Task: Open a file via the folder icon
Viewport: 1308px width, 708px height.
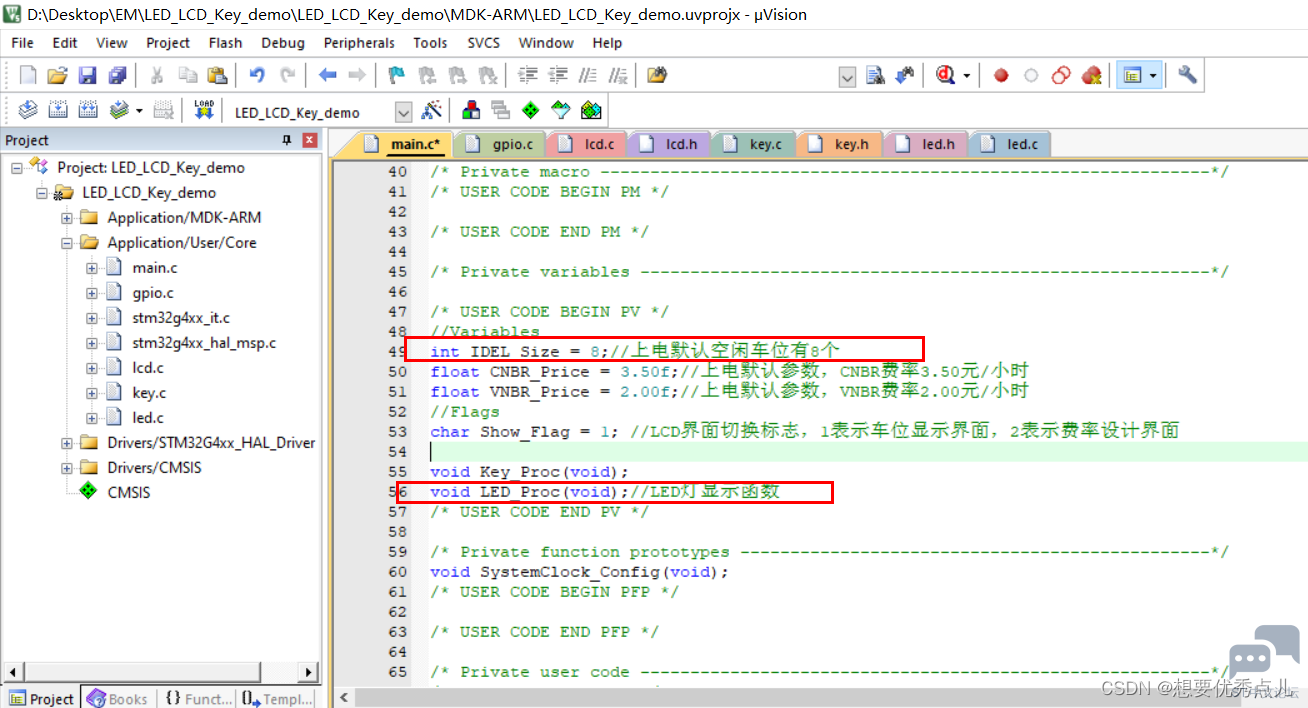Action: 58,75
